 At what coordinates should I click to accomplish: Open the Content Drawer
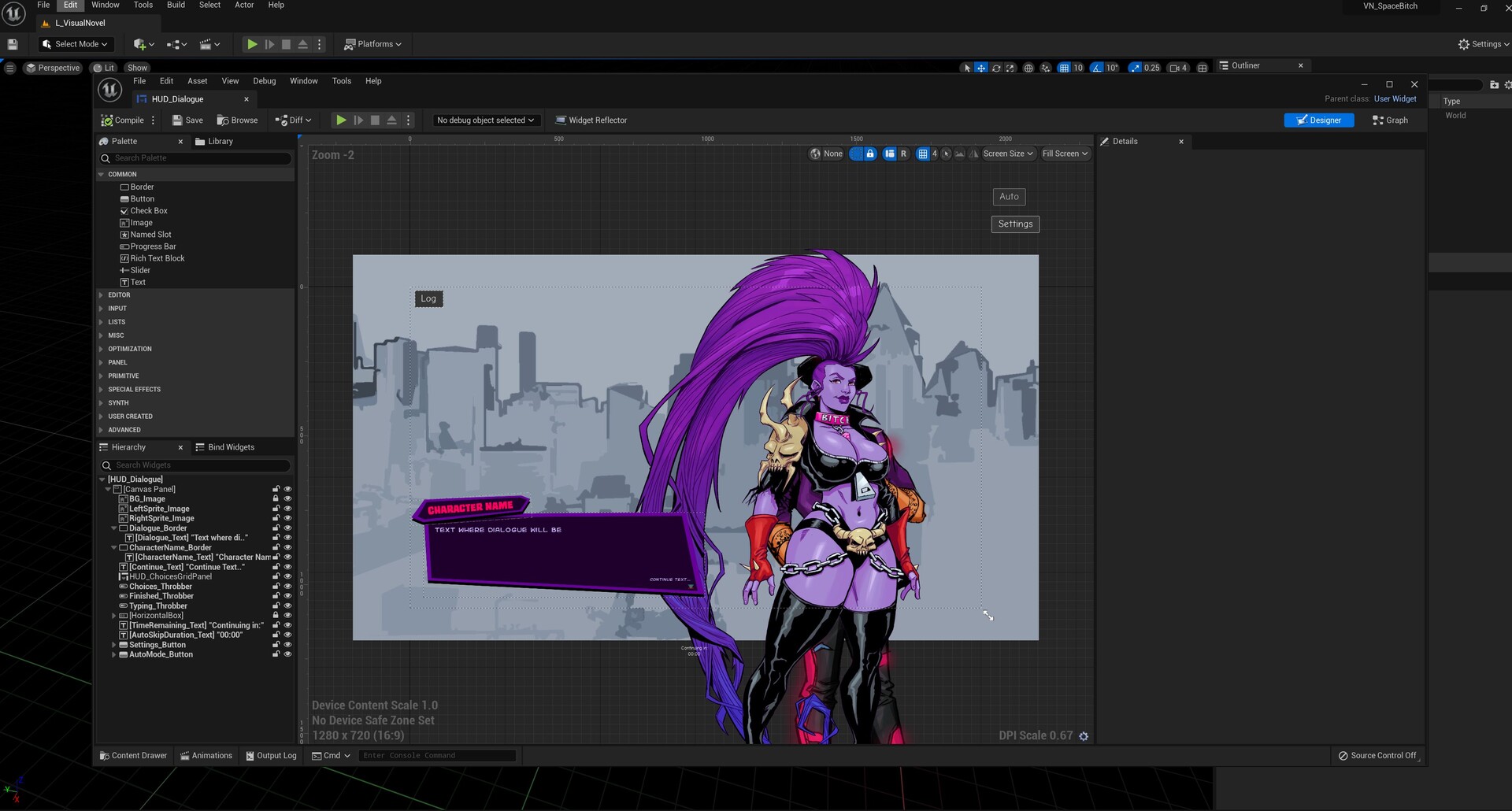(132, 755)
